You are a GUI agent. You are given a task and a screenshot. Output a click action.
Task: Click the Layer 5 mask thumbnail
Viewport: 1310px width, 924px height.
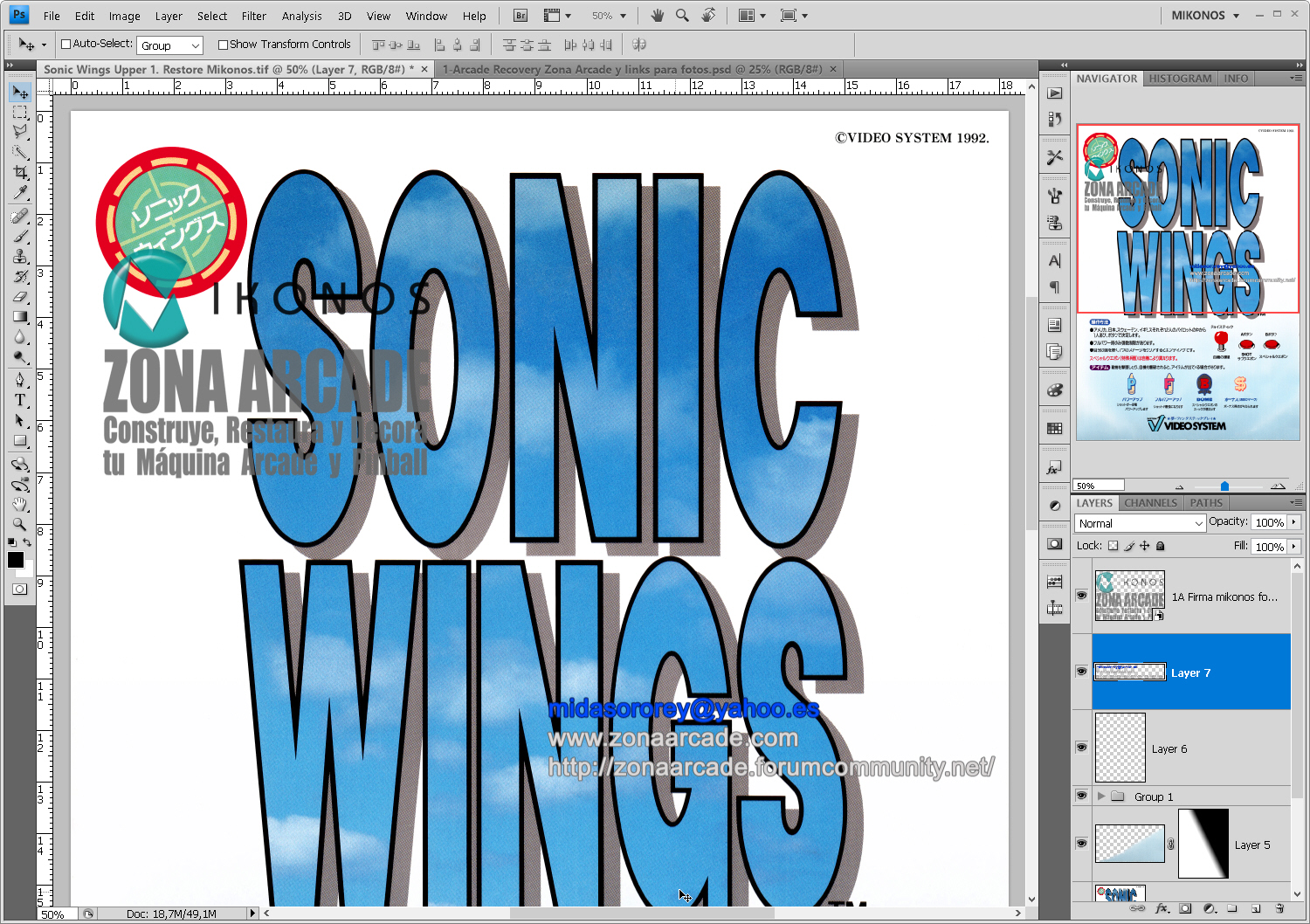(x=1203, y=845)
